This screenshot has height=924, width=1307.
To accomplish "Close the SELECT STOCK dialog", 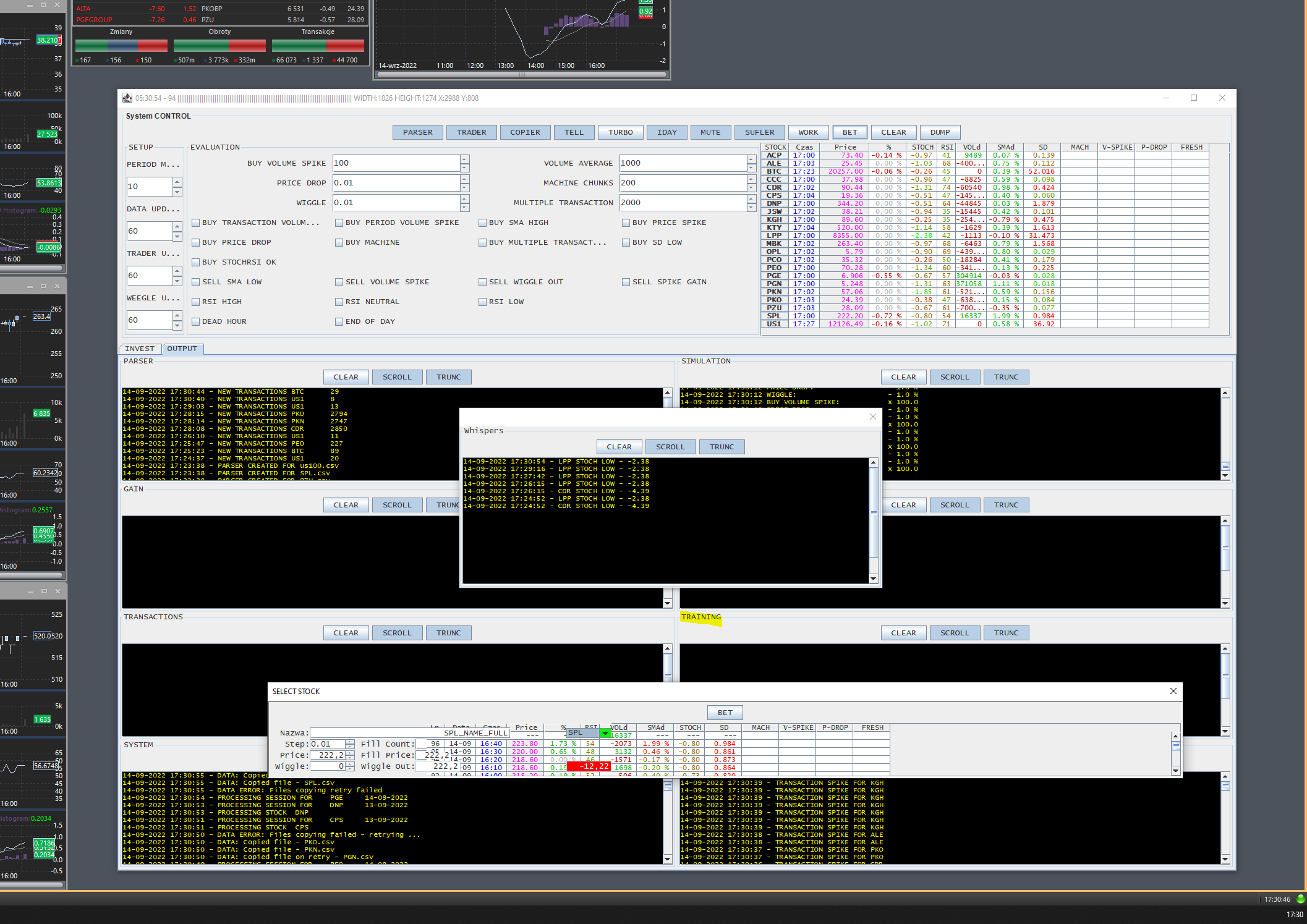I will click(x=1173, y=691).
